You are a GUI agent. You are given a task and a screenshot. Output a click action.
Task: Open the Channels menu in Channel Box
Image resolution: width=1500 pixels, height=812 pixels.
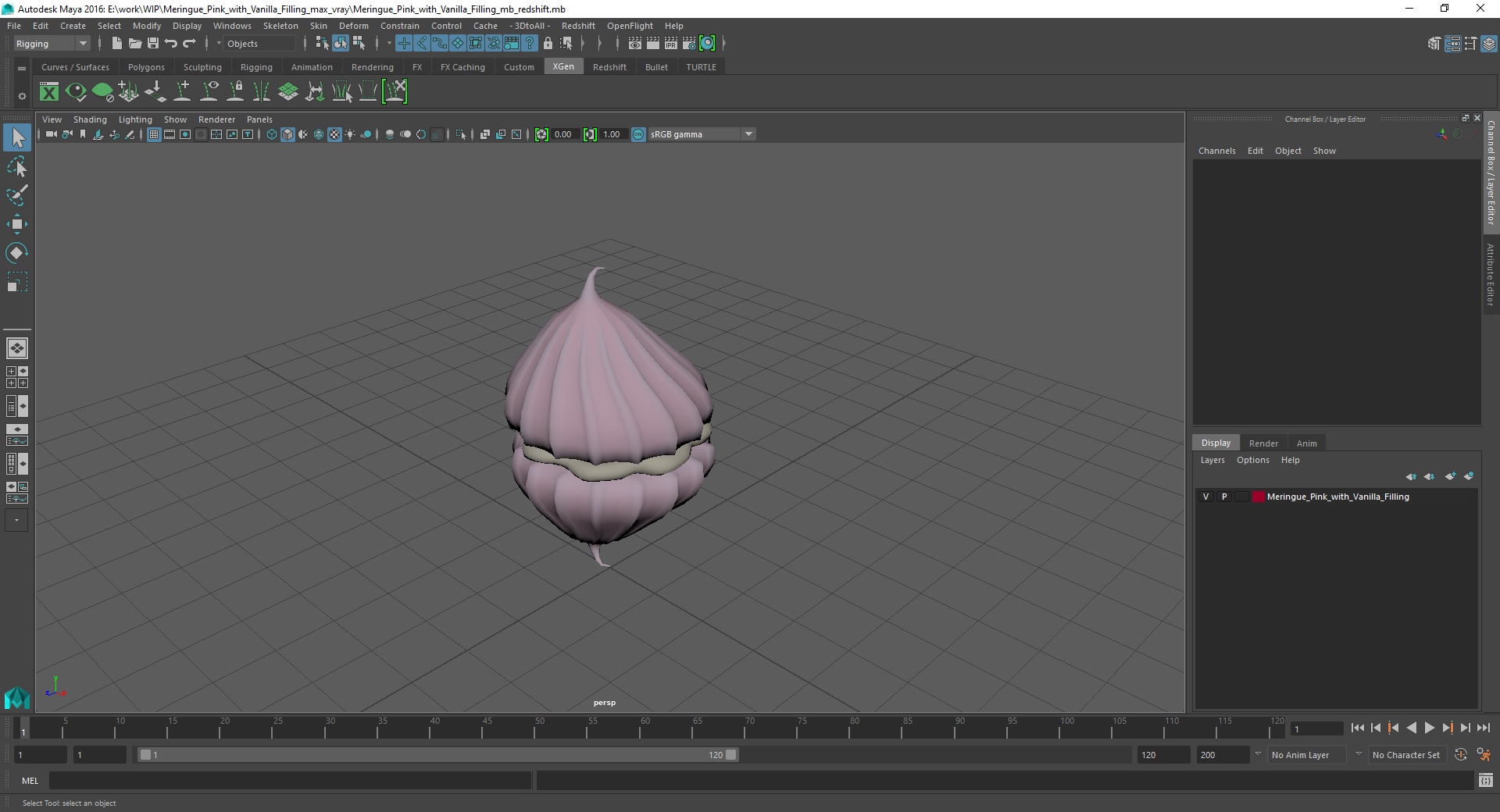pyautogui.click(x=1216, y=151)
